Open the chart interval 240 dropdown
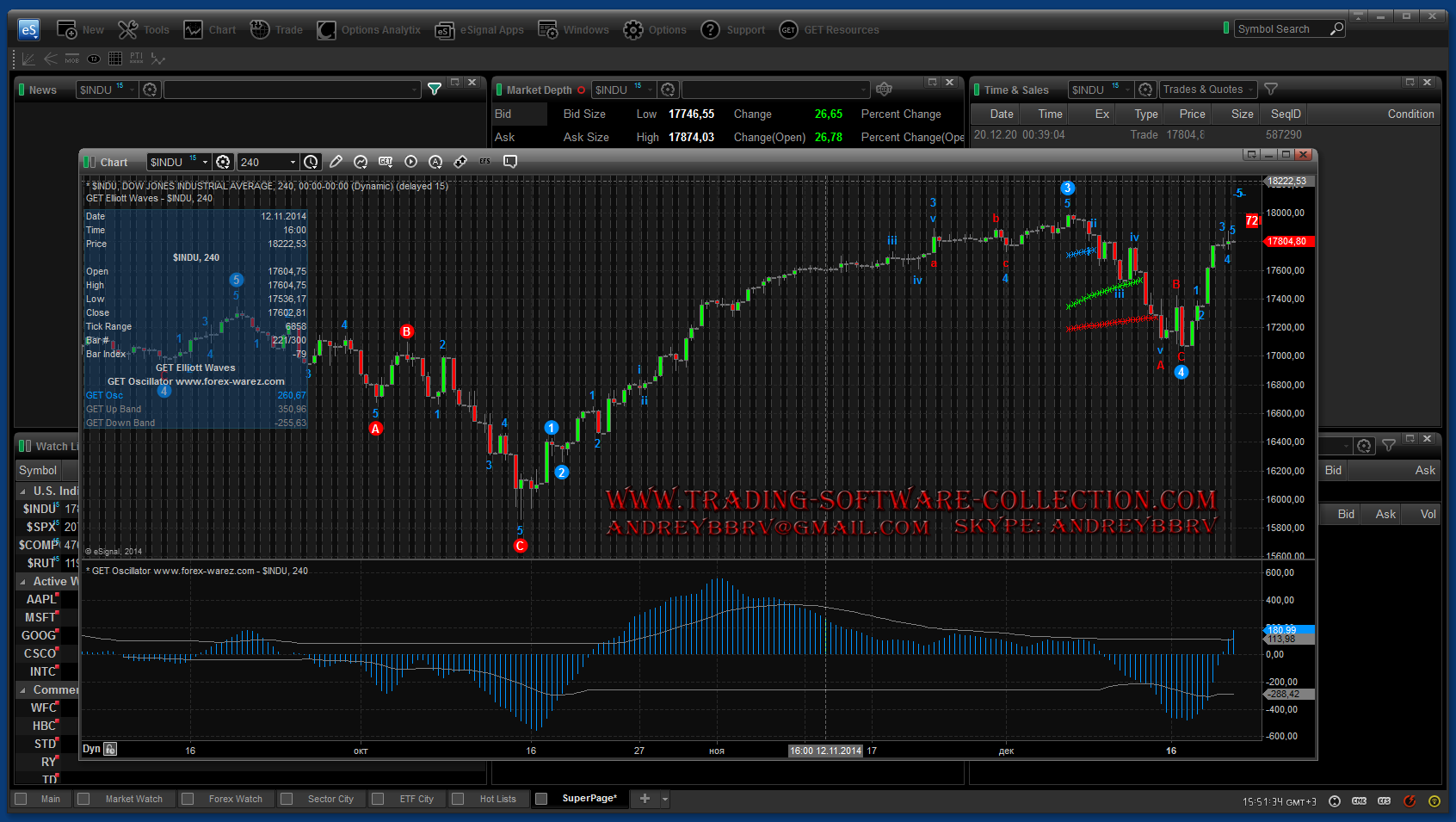Screen dimensions: 1456x822 (x=293, y=162)
